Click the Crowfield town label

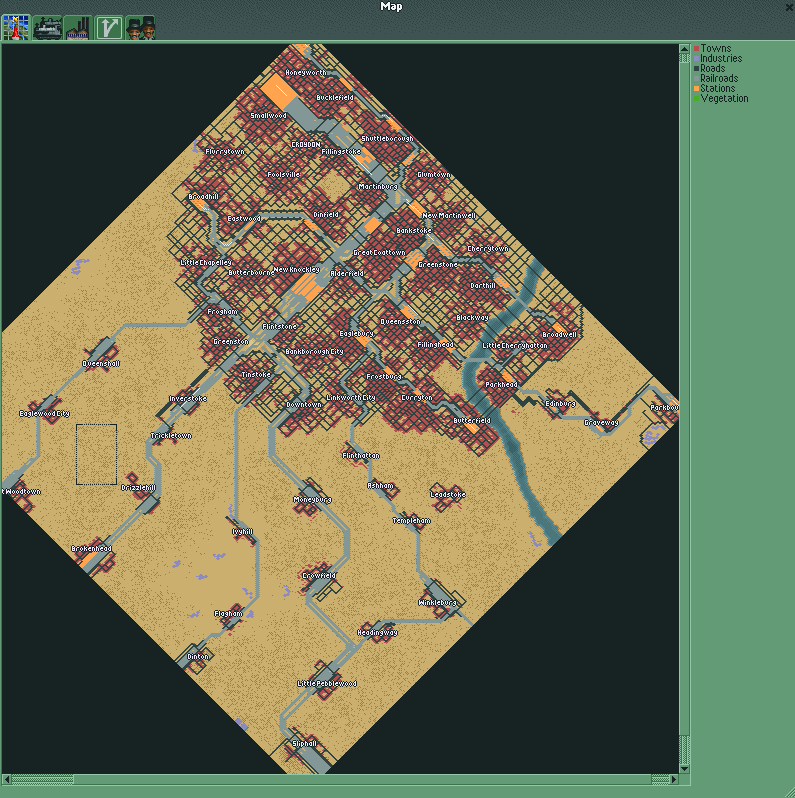(x=319, y=576)
